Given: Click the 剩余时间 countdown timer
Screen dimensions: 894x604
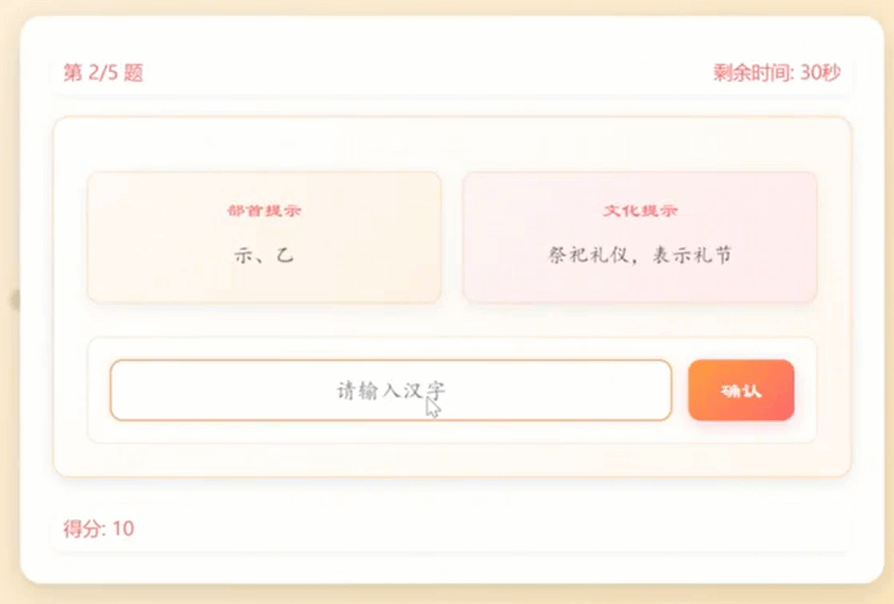Looking at the screenshot, I should pyautogui.click(x=777, y=73).
